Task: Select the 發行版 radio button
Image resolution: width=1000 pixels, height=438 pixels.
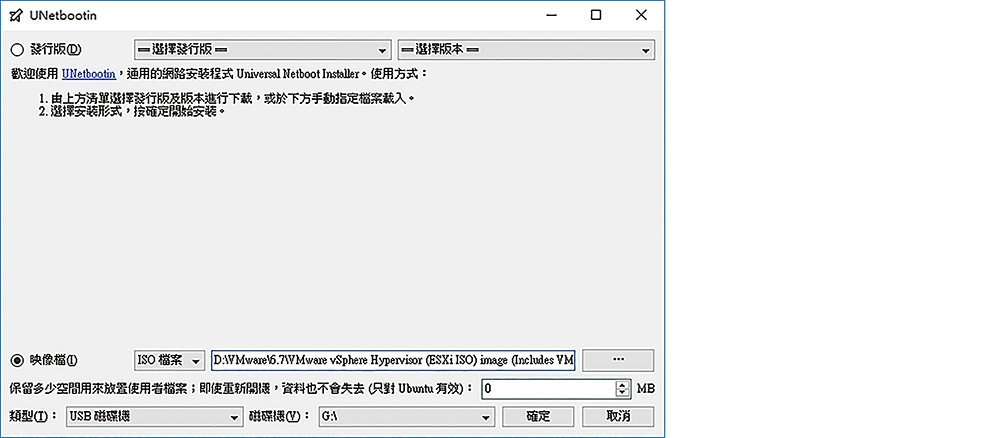Action: [x=17, y=50]
